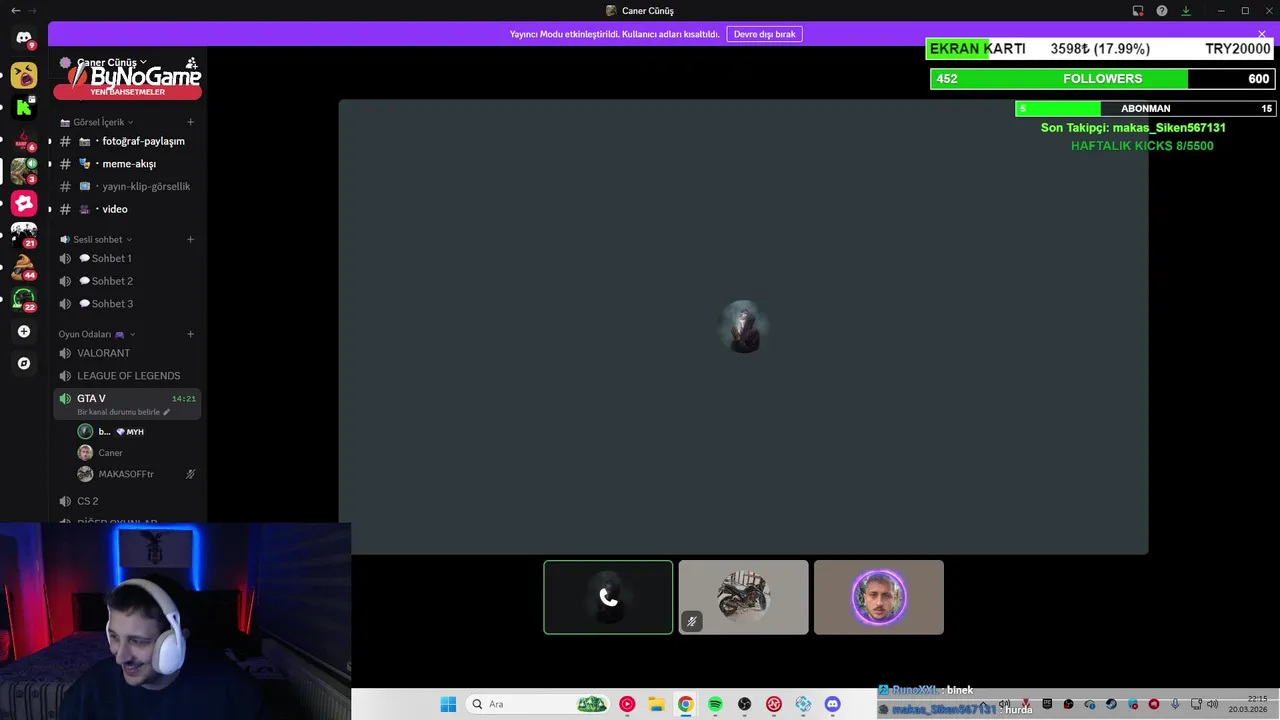1280x720 pixels.
Task: Click the green download update icon
Action: 1186,11
